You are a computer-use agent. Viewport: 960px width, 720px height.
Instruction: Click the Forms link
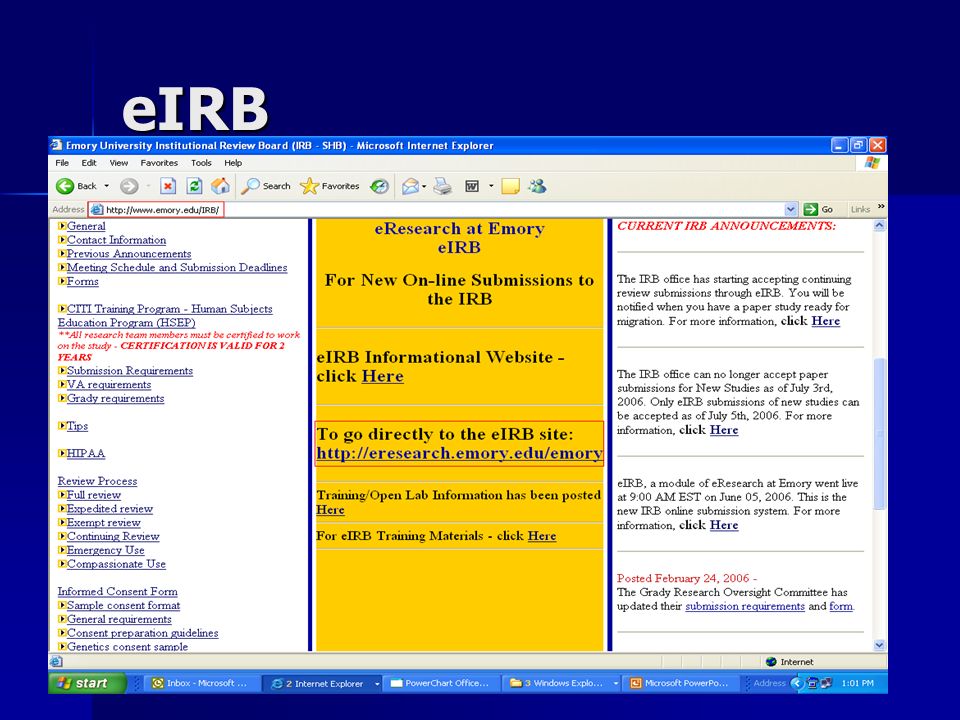[x=83, y=282]
